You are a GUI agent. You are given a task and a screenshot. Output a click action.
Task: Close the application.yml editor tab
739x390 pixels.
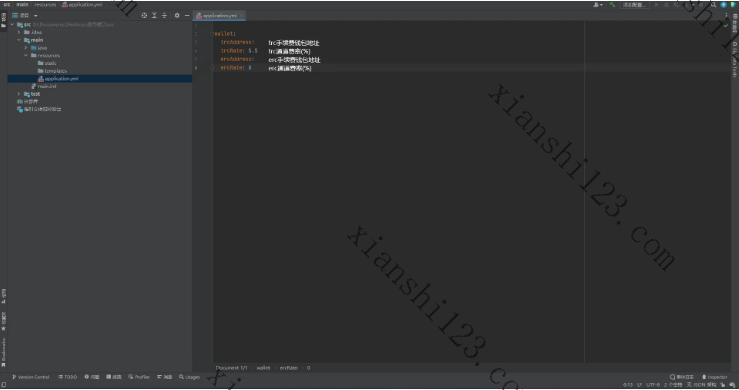(x=241, y=16)
